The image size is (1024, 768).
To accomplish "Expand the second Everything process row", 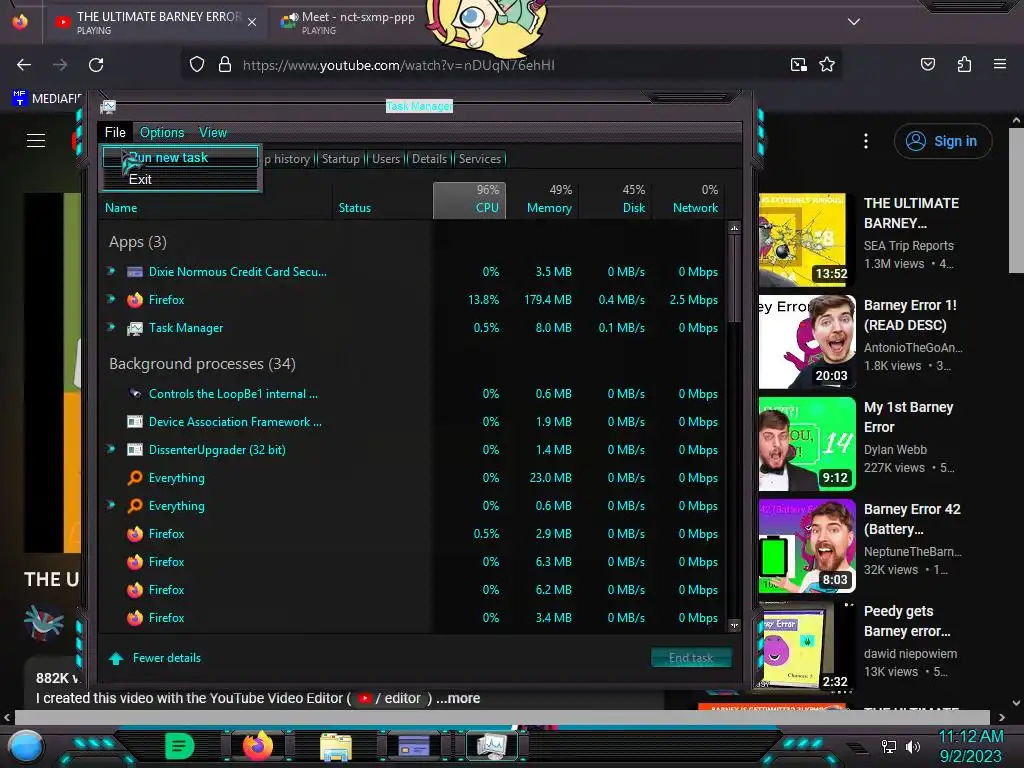I will click(x=111, y=505).
